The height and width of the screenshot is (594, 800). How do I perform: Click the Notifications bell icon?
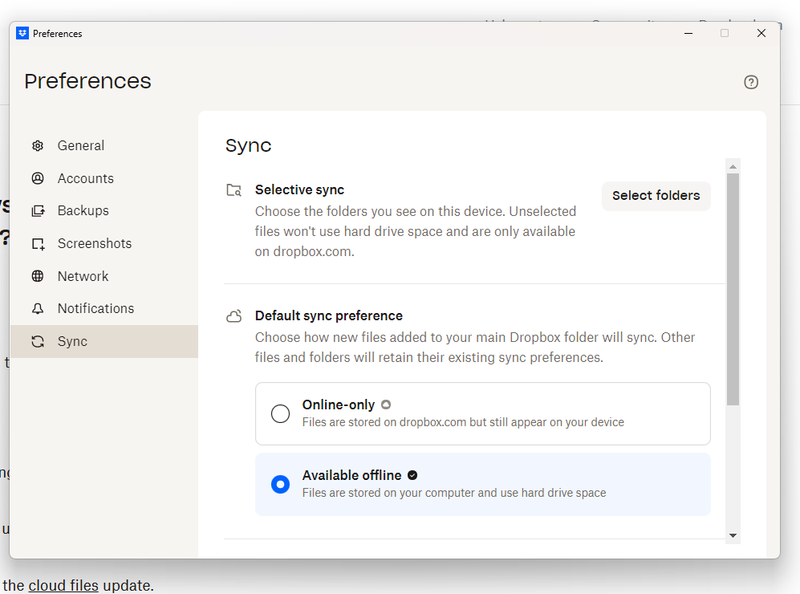(38, 309)
